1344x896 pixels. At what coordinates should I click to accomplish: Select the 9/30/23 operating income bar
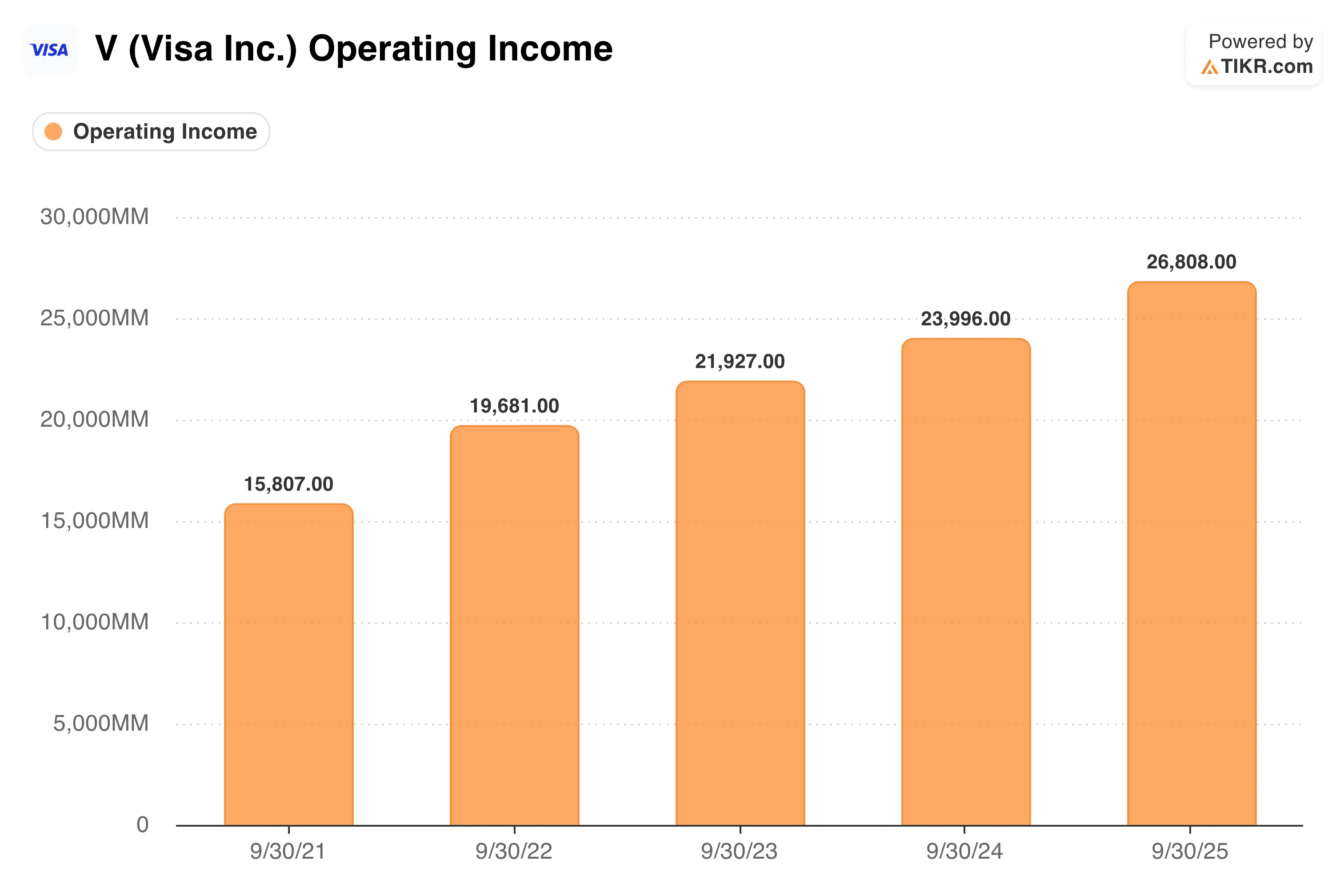tap(740, 603)
